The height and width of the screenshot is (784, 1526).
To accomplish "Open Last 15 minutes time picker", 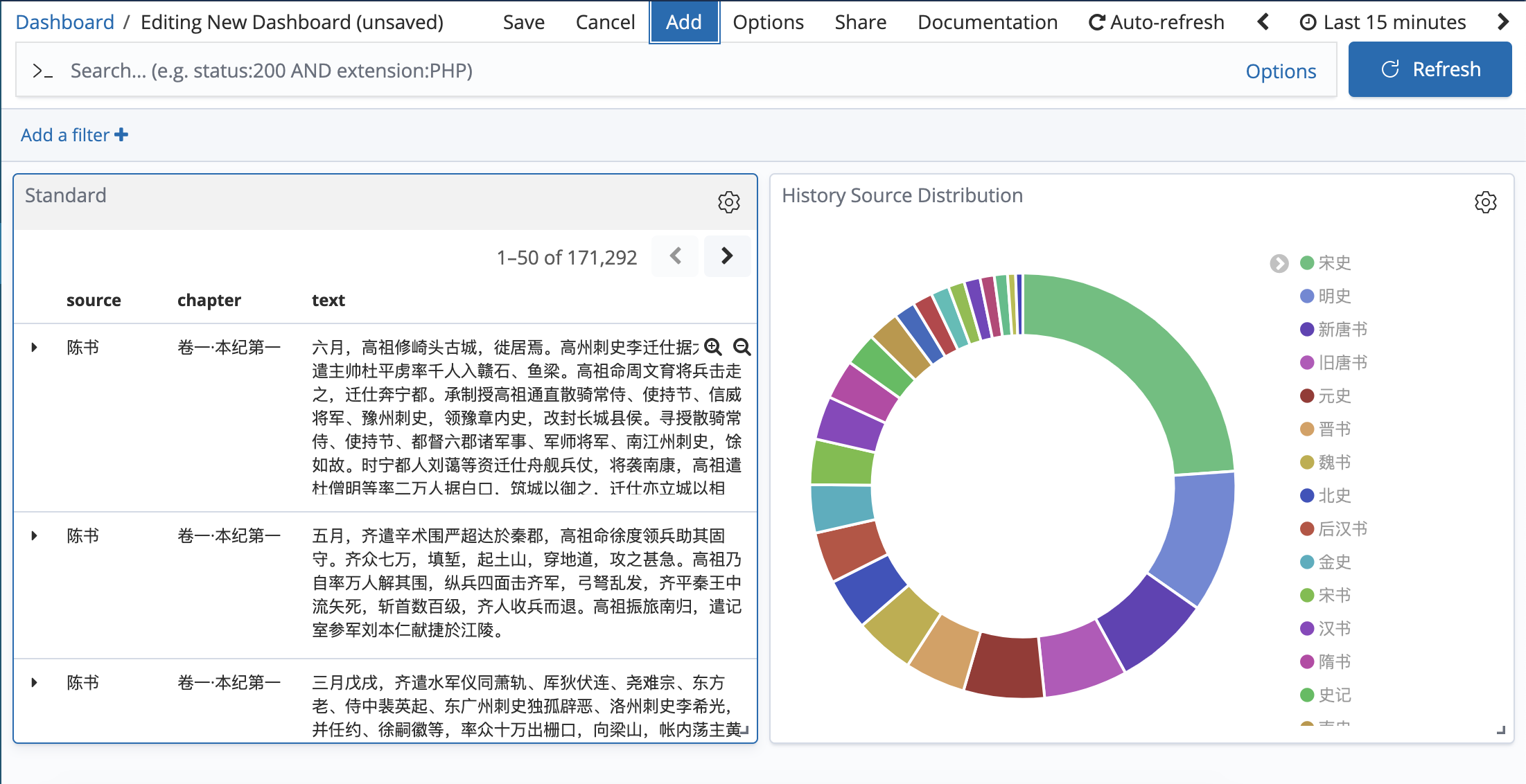I will pyautogui.click(x=1383, y=22).
